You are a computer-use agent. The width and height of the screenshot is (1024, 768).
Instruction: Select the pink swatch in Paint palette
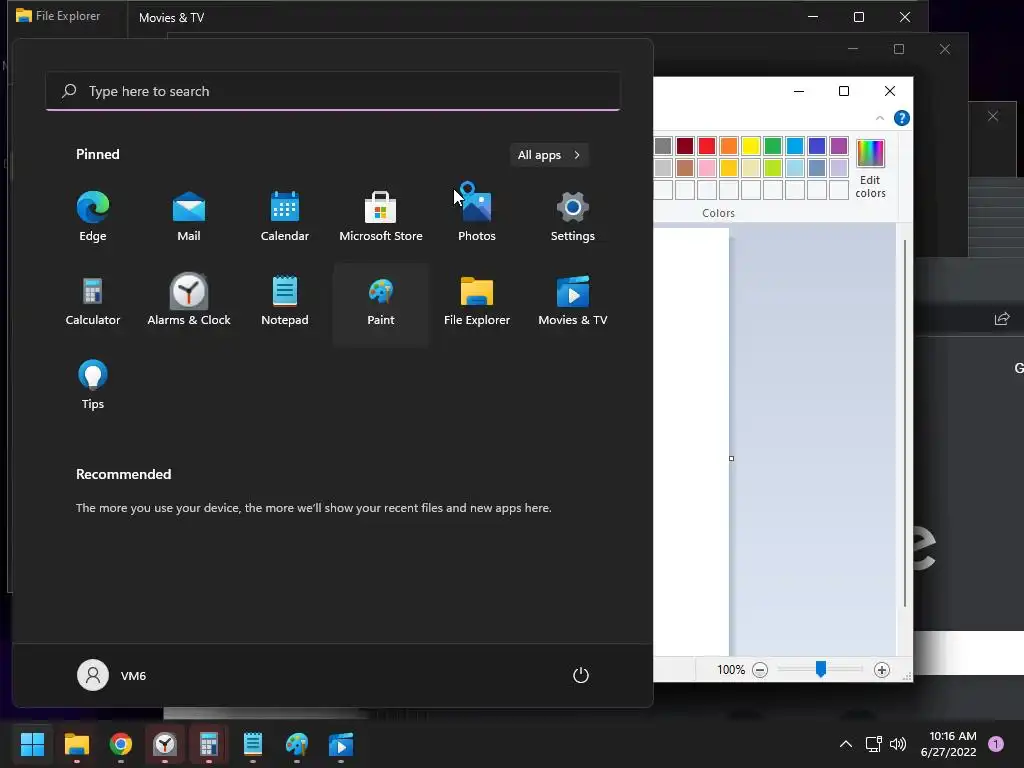707,168
